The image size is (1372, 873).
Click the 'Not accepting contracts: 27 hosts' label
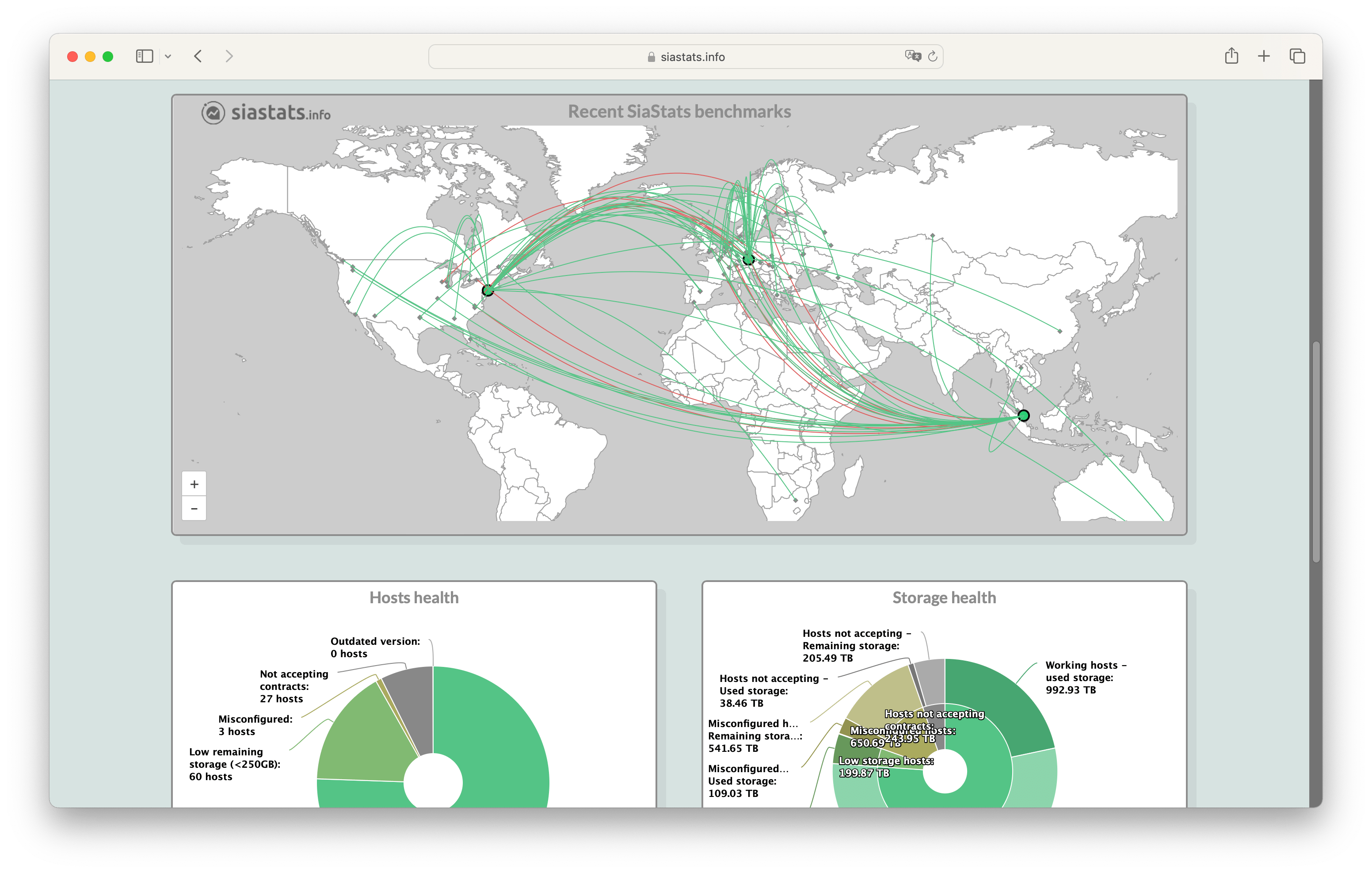294,686
